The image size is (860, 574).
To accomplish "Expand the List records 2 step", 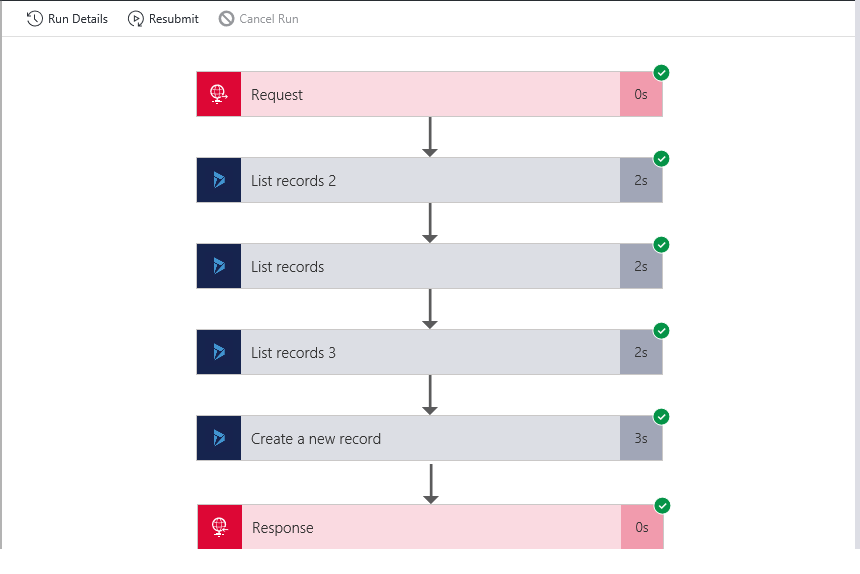I will pyautogui.click(x=429, y=180).
